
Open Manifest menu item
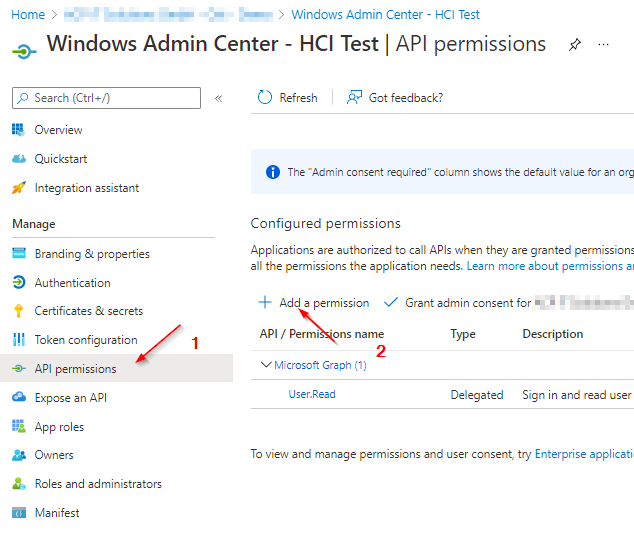57,513
